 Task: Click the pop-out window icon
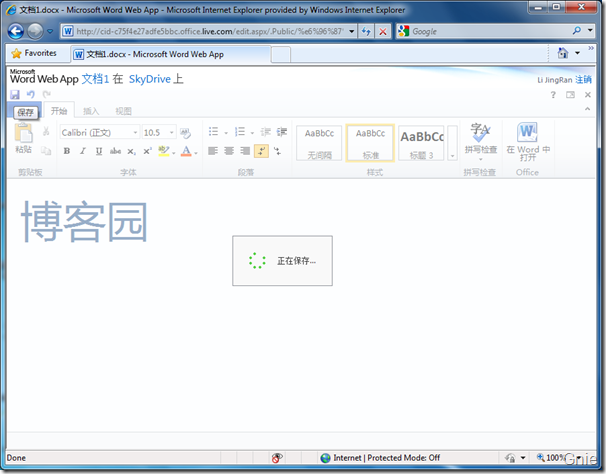570,95
